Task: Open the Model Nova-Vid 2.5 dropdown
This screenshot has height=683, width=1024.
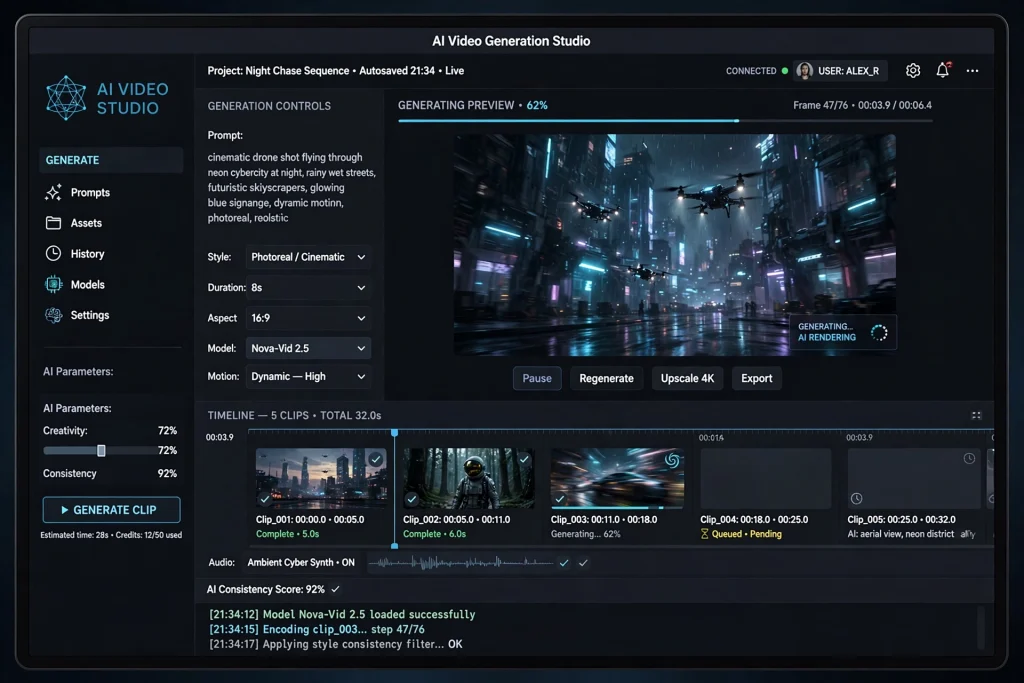Action: [308, 348]
